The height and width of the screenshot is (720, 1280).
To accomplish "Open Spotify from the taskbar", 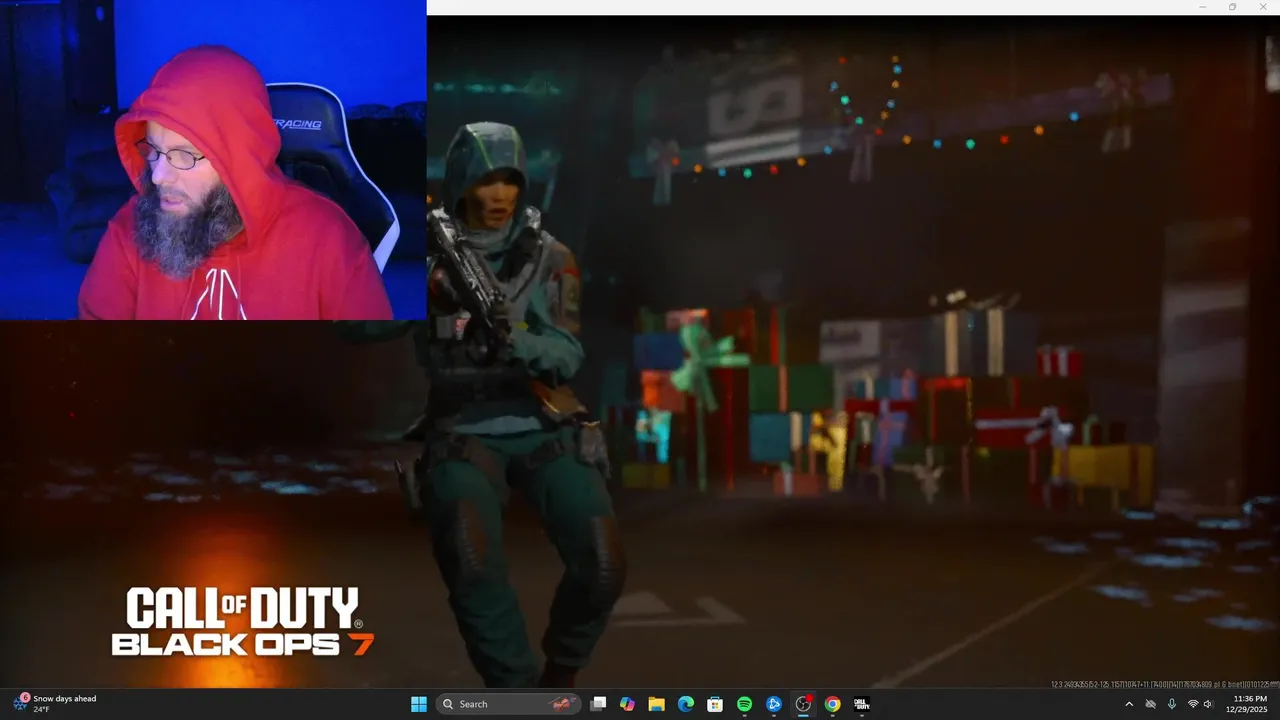I will coord(744,704).
